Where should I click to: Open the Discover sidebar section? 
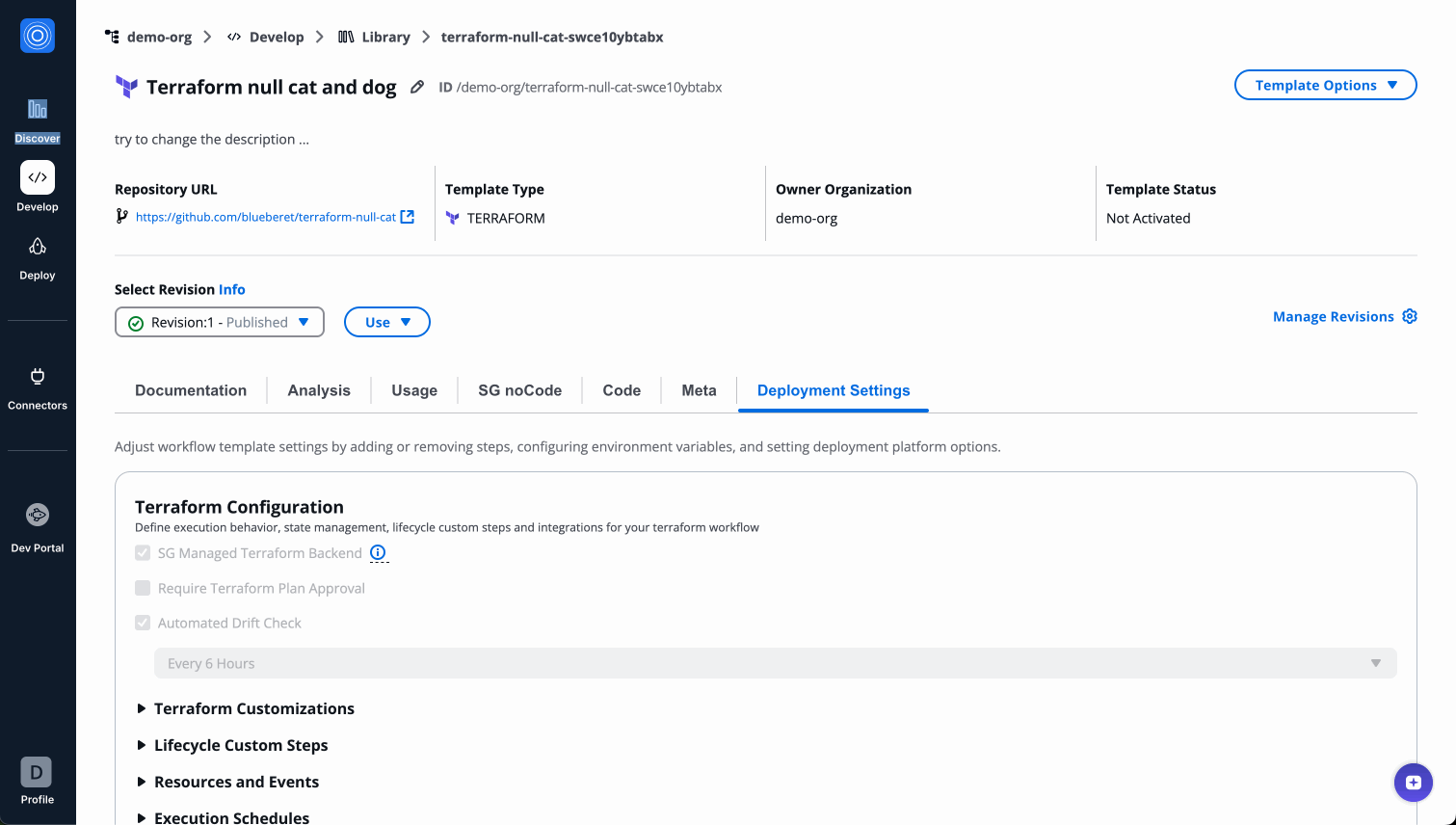click(38, 120)
